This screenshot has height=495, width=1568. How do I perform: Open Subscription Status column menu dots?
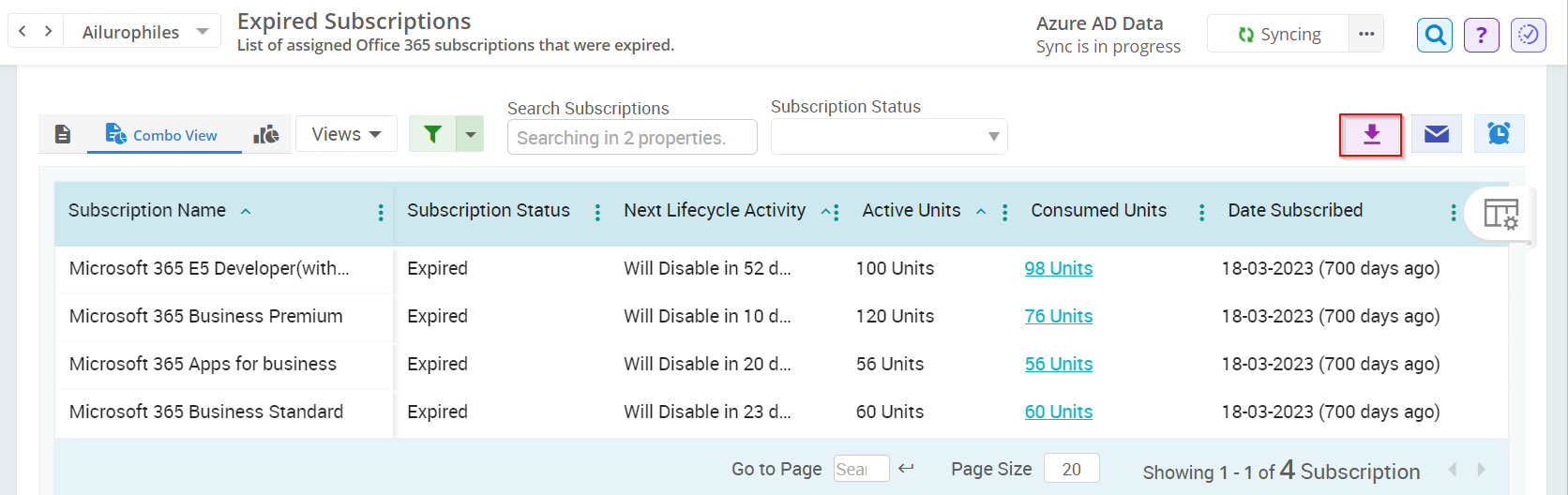click(597, 213)
